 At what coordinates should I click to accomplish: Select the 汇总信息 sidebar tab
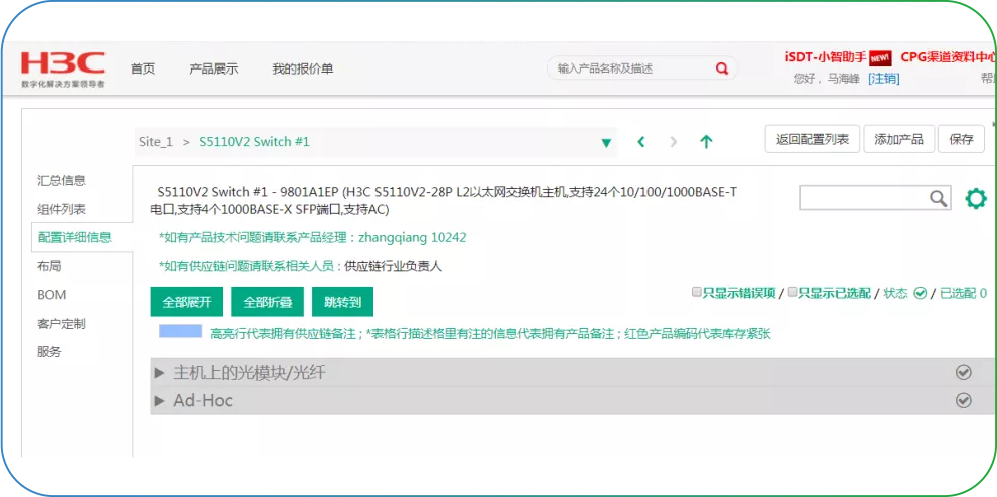click(x=61, y=180)
